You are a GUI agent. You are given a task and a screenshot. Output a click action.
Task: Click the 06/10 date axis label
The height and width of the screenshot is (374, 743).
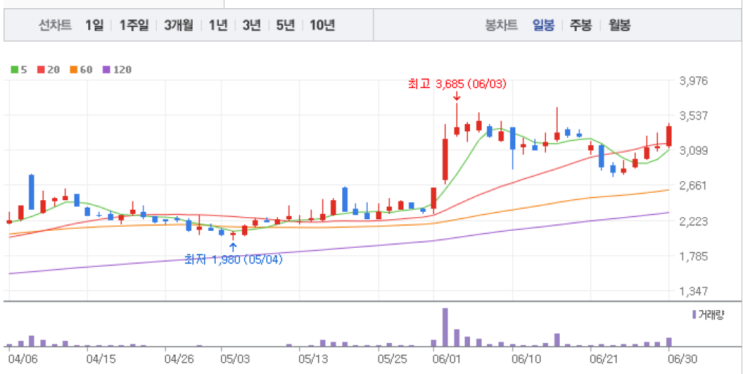pos(525,360)
